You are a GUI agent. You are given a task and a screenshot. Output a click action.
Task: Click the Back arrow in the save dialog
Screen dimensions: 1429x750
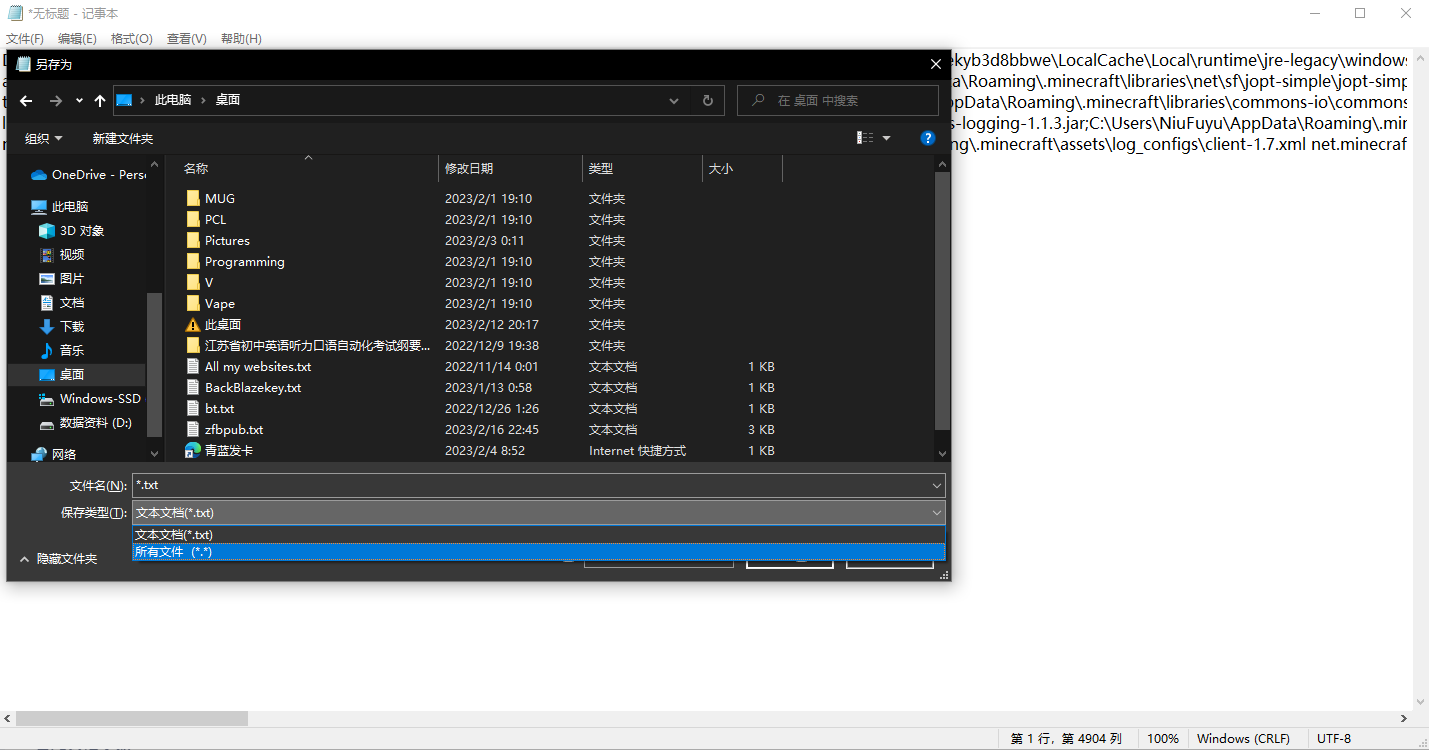26,101
